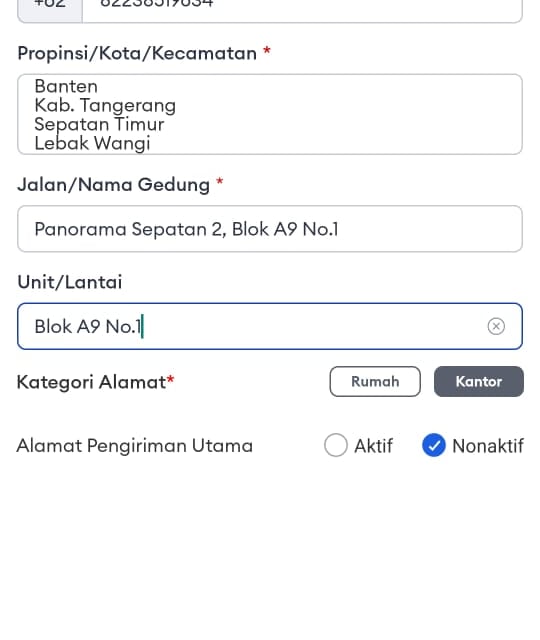This screenshot has width=540, height=640.
Task: Open the Propinsi/Kota/Kecamatan selection box
Action: click(270, 114)
